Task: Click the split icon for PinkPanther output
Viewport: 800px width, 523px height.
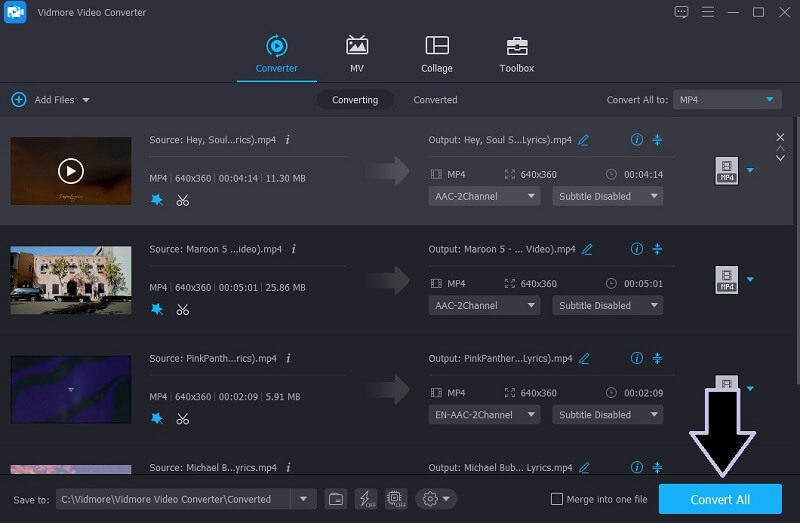Action: coord(657,358)
